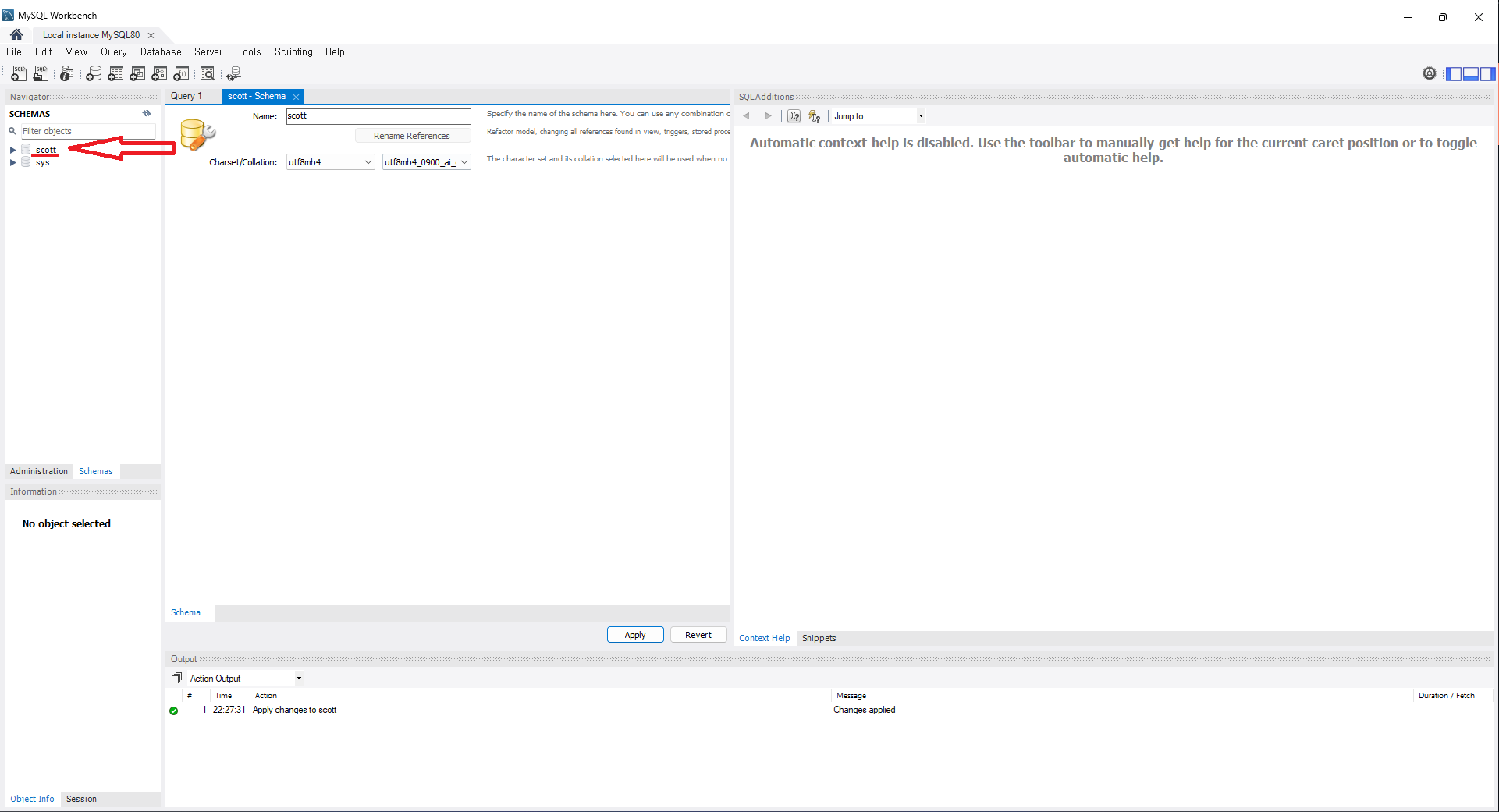Open a SQL script file icon

[41, 73]
